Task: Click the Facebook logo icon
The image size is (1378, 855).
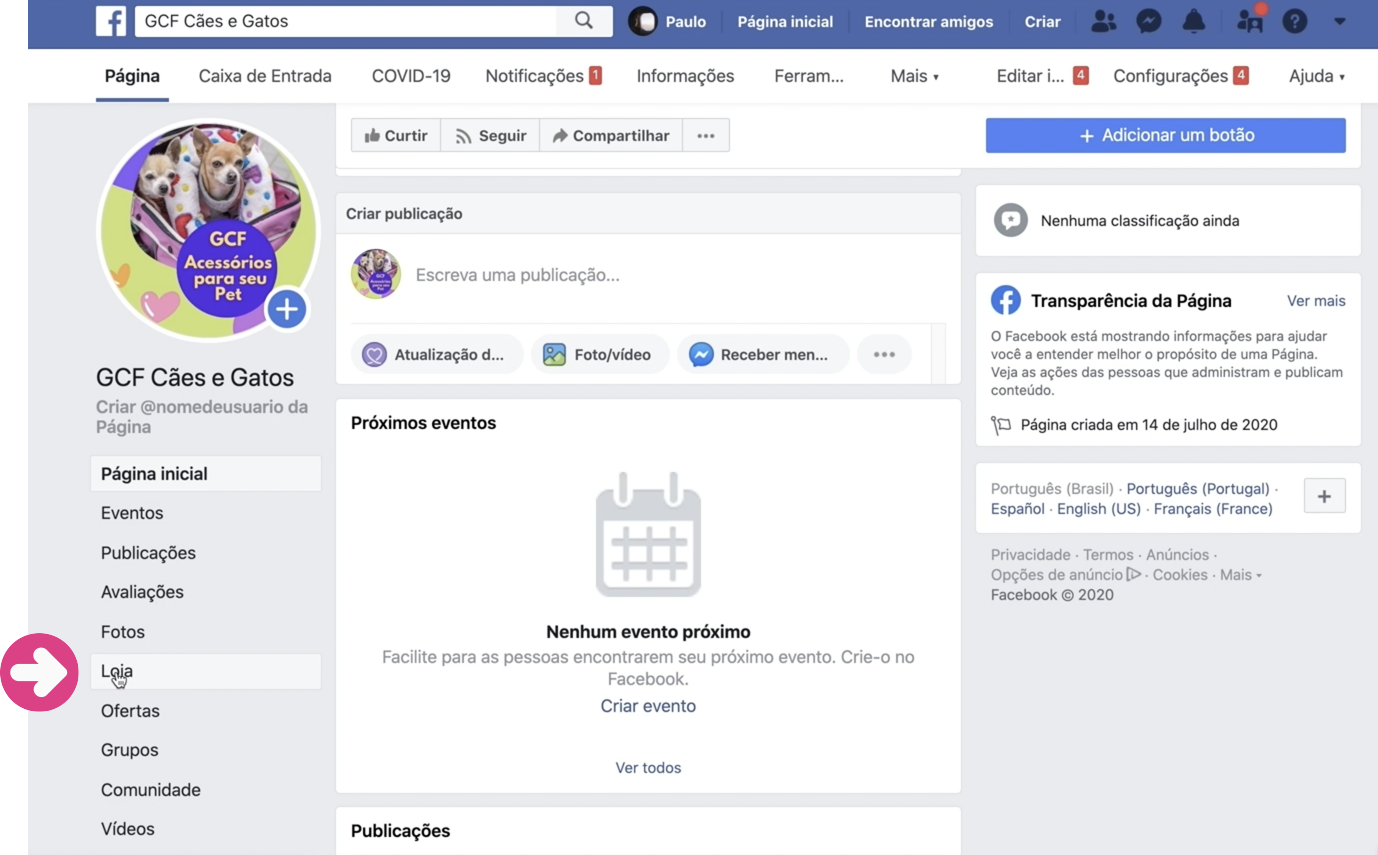Action: tap(111, 21)
